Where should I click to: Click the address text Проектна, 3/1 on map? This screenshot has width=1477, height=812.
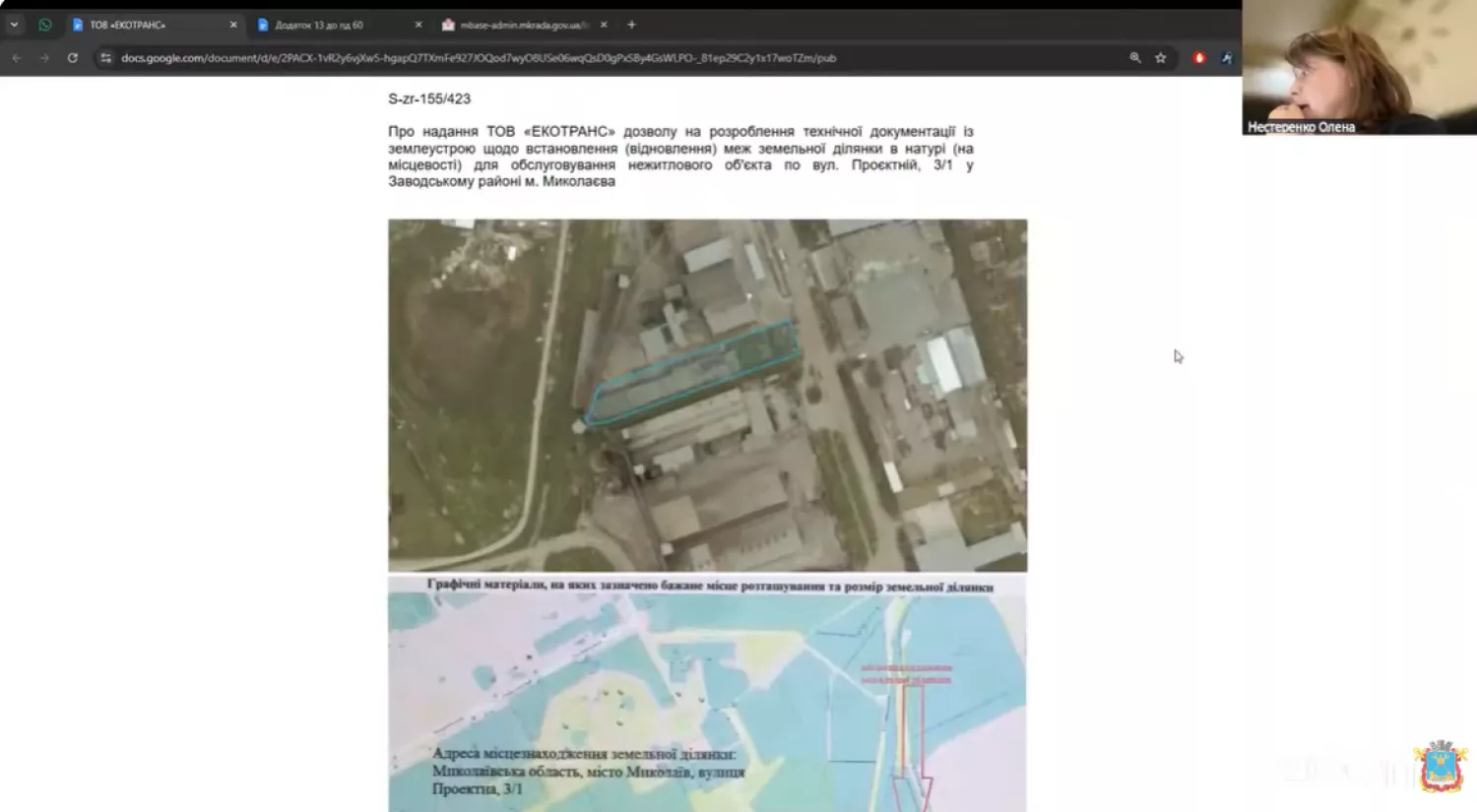tap(478, 788)
